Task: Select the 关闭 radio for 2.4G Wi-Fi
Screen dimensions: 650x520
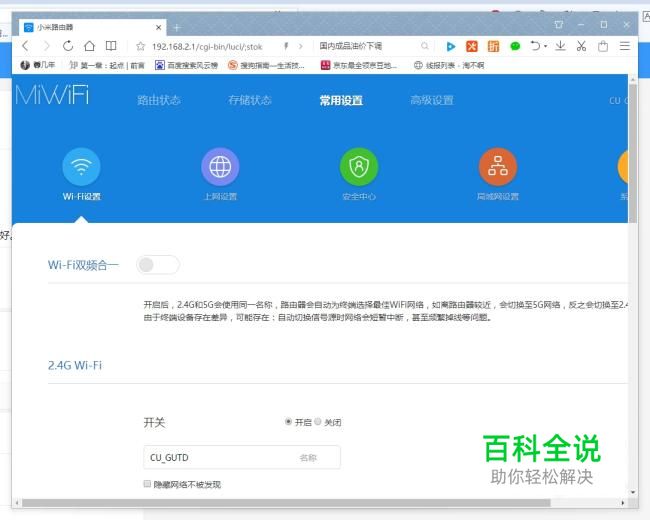Action: [x=318, y=422]
